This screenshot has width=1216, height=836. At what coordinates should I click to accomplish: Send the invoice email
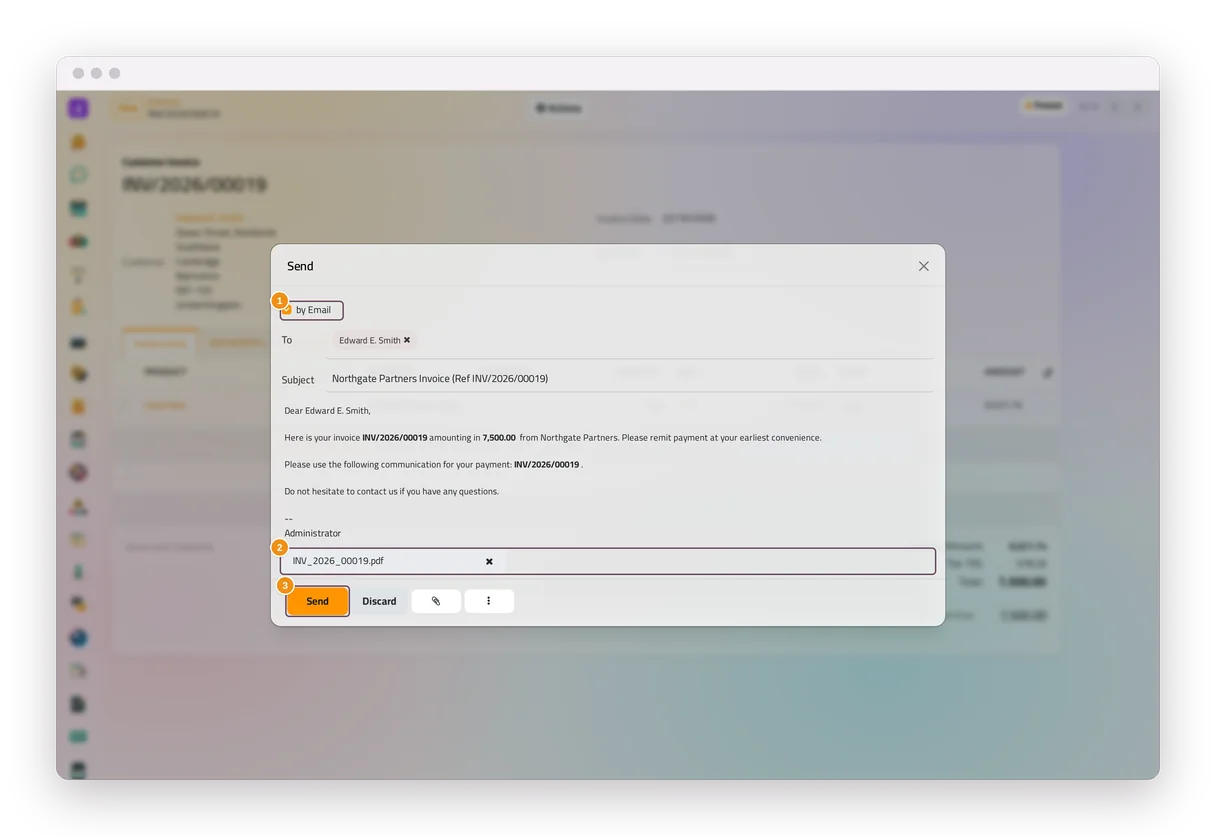pos(317,601)
